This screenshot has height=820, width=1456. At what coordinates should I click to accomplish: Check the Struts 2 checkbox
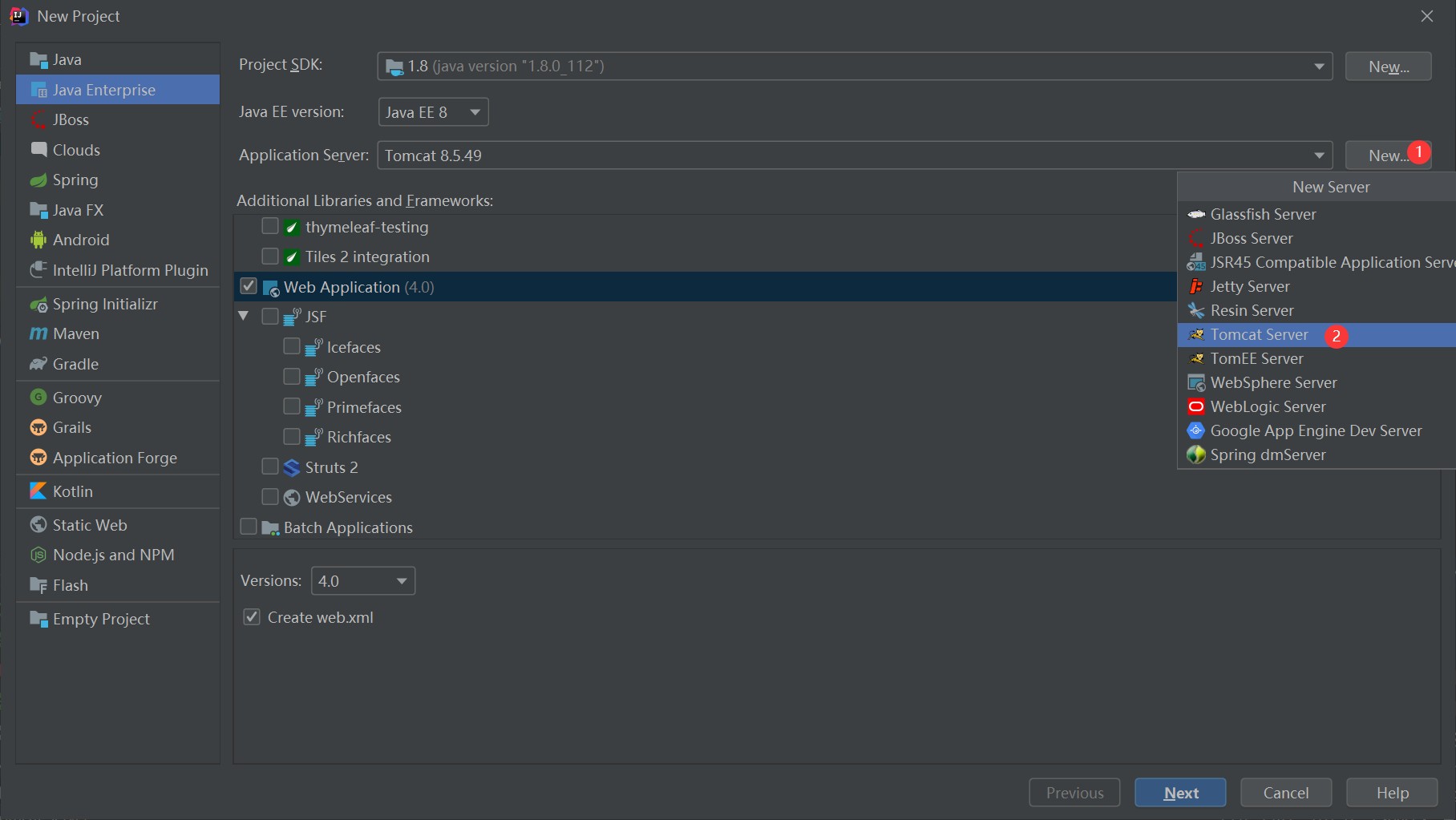pos(270,467)
